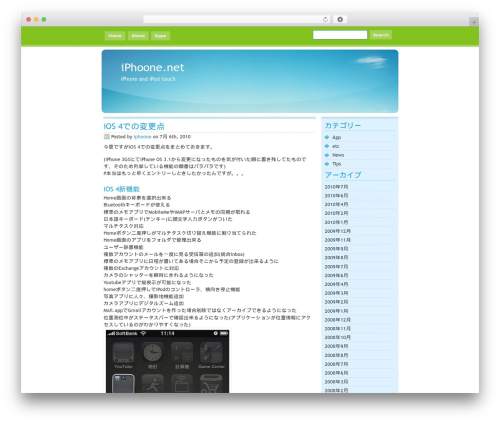Open the 2008年11月 archive
Screen dimensions: 500x423
[x=338, y=329]
